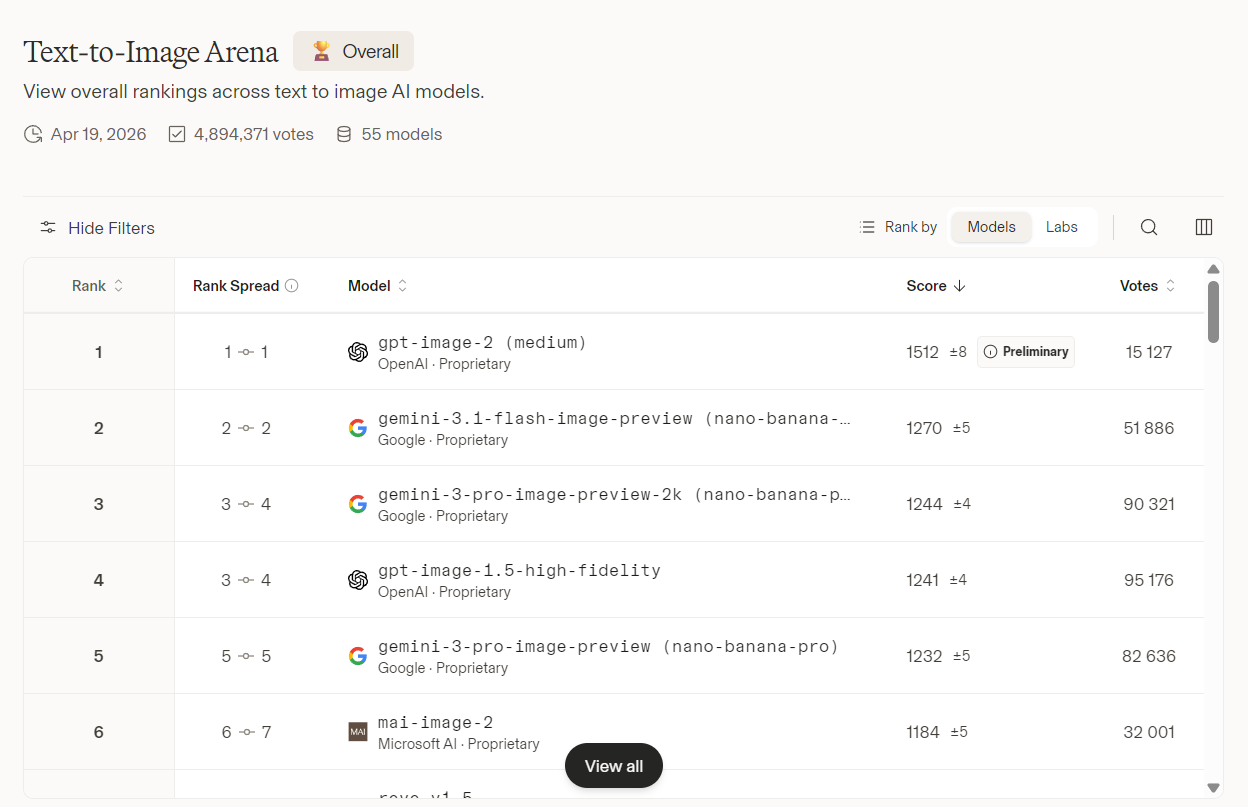This screenshot has height=807, width=1248.
Task: Open the search magnifier icon
Action: (x=1149, y=227)
